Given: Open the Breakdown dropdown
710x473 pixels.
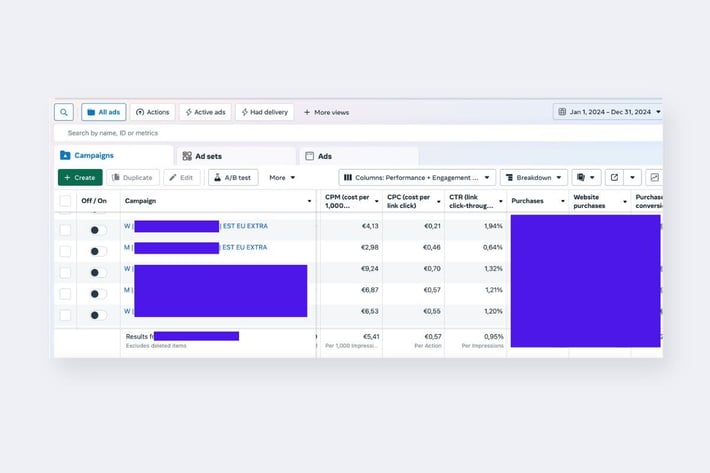Looking at the screenshot, I should 534,177.
